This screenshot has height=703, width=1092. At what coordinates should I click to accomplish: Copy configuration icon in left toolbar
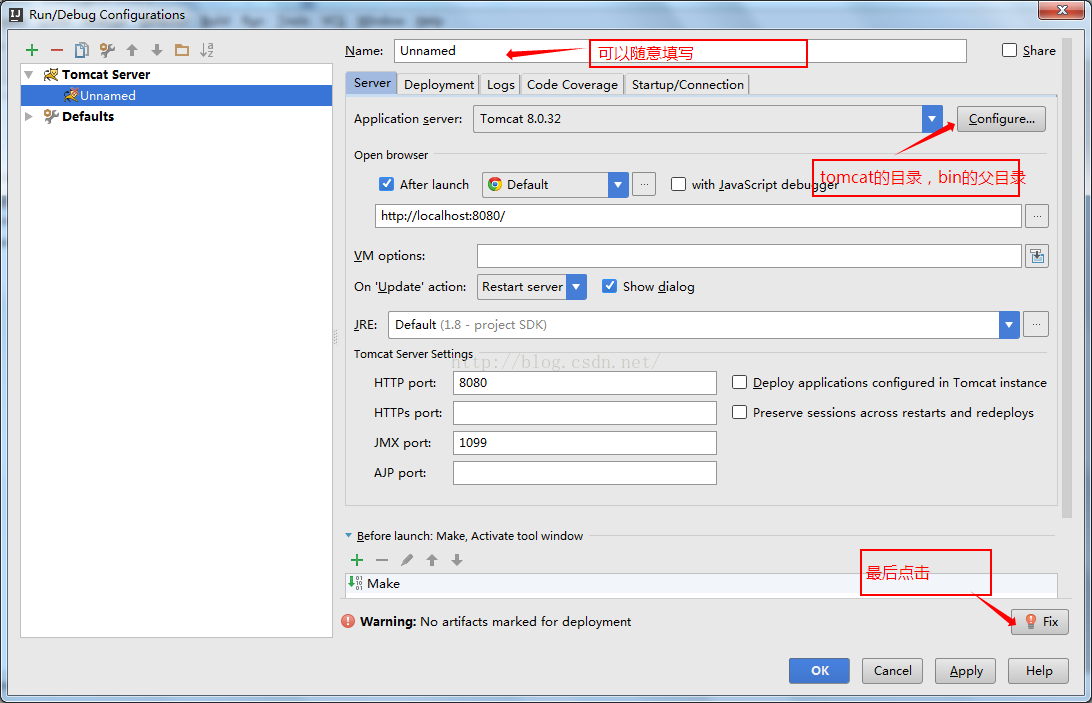coord(81,50)
